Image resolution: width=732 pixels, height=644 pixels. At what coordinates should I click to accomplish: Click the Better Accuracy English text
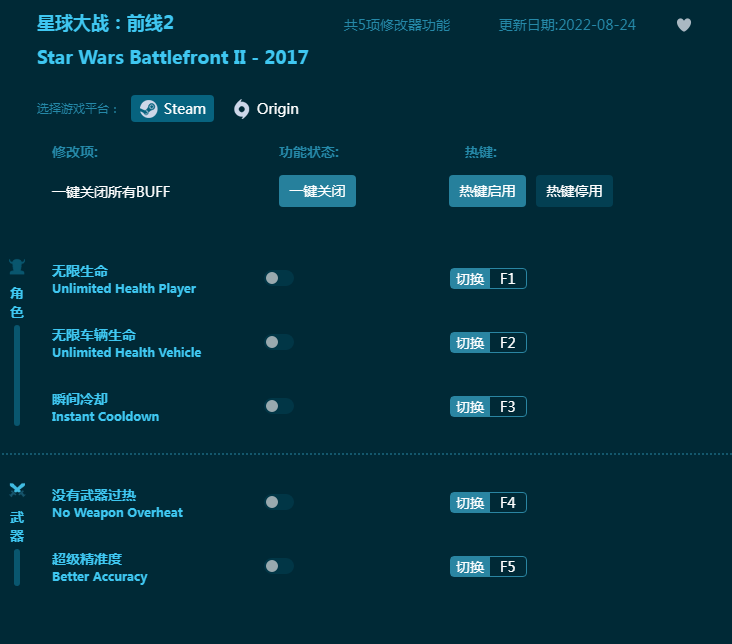100,577
